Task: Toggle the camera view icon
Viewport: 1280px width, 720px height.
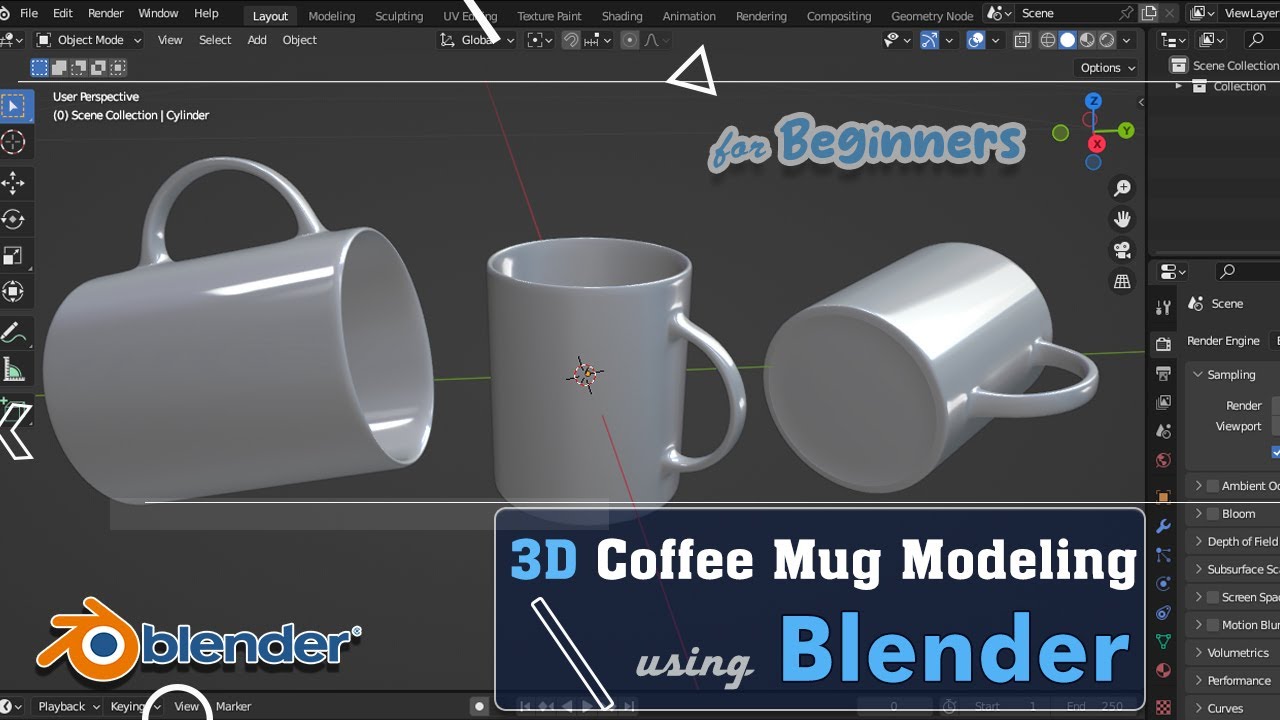Action: click(x=1122, y=250)
